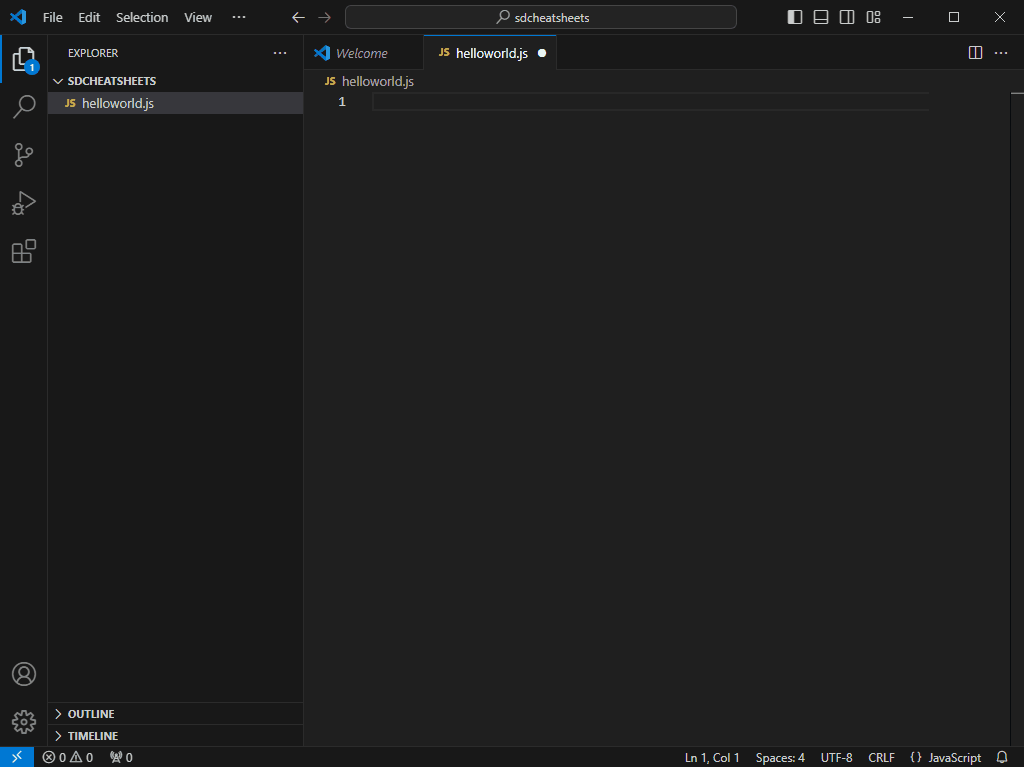
Task: Collapse the SDCHEATSHEETS folder section
Action: click(x=176, y=81)
